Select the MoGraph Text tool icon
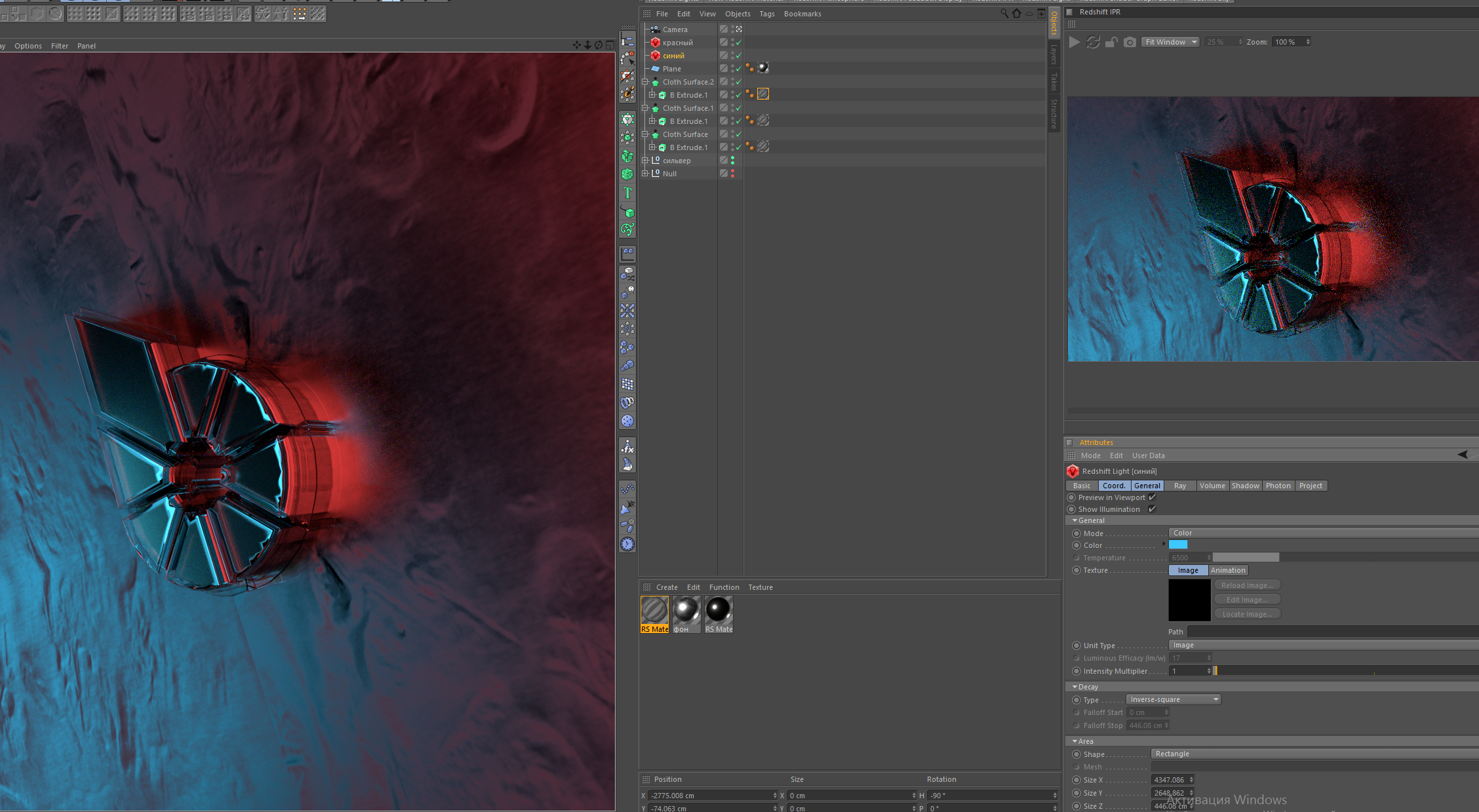The height and width of the screenshot is (812, 1479). (627, 193)
